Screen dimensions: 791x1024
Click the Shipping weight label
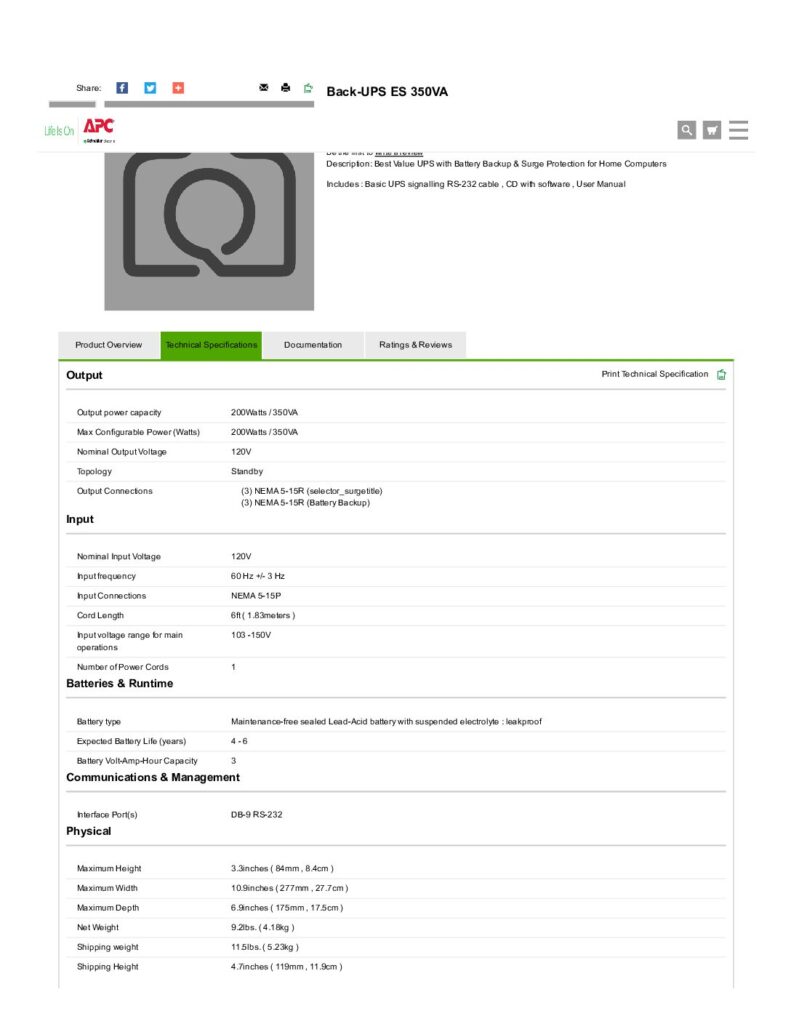click(x=108, y=947)
